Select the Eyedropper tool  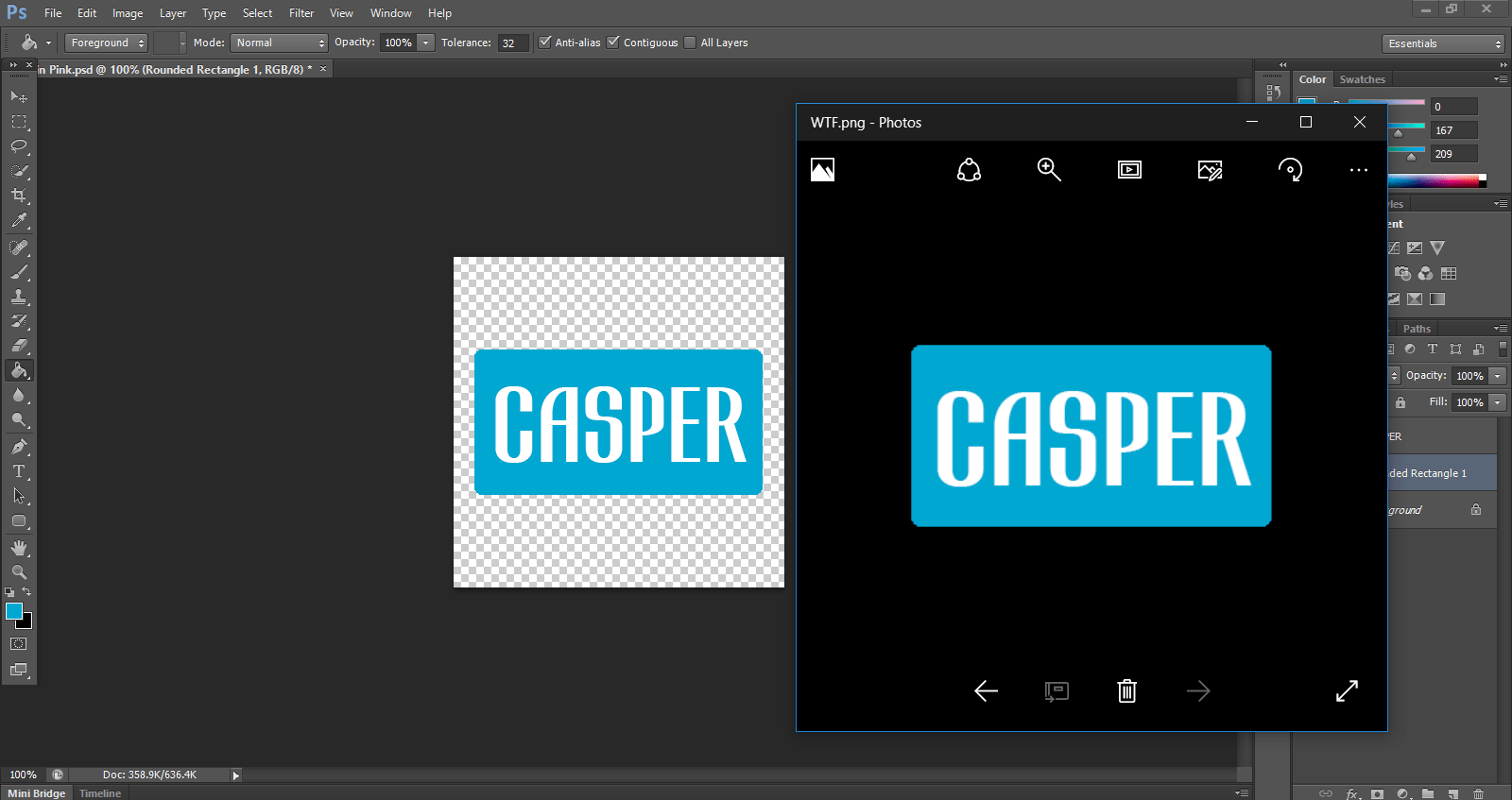[19, 220]
